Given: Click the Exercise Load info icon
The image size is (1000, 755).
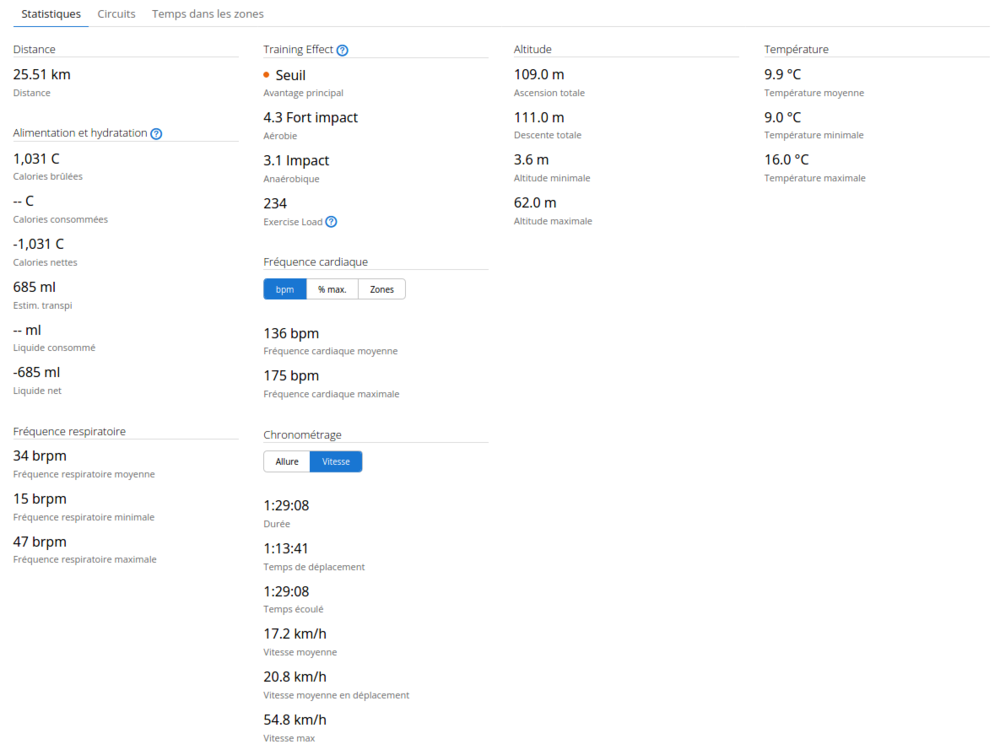Looking at the screenshot, I should coord(331,222).
